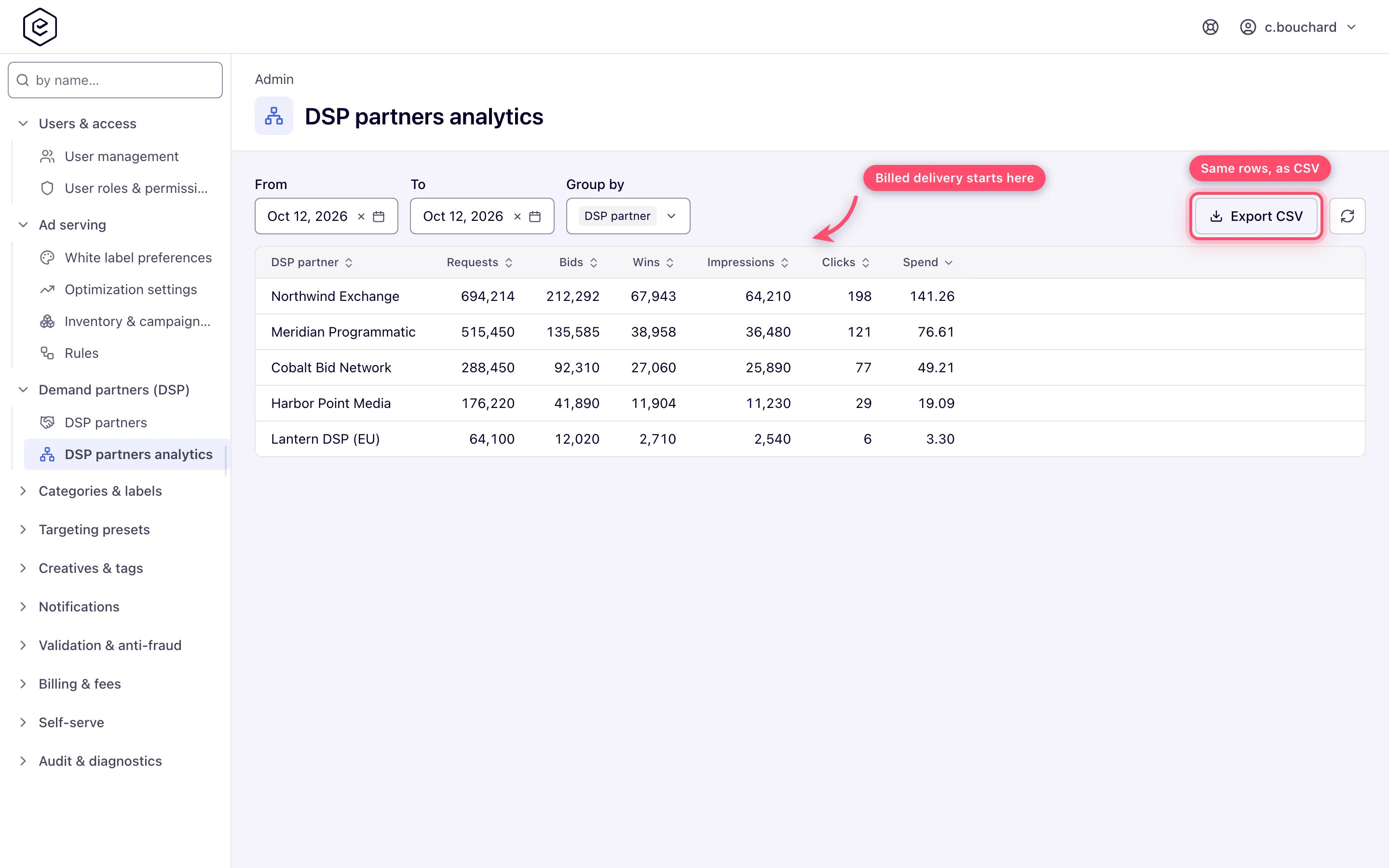The image size is (1389, 868).
Task: Collapse the Ad serving section
Action: (x=24, y=224)
